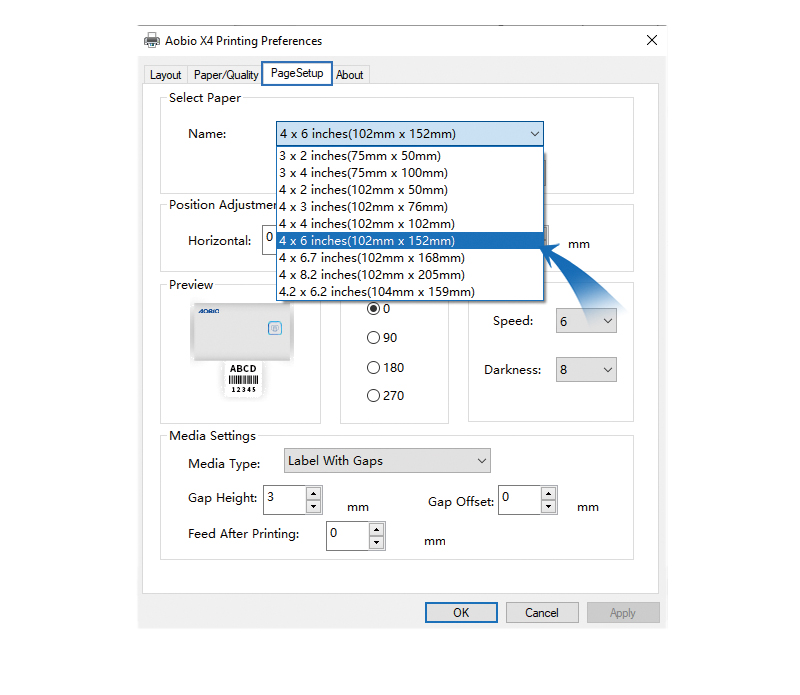This screenshot has width=800, height=695.
Task: Open the Speed dropdown
Action: tap(586, 321)
